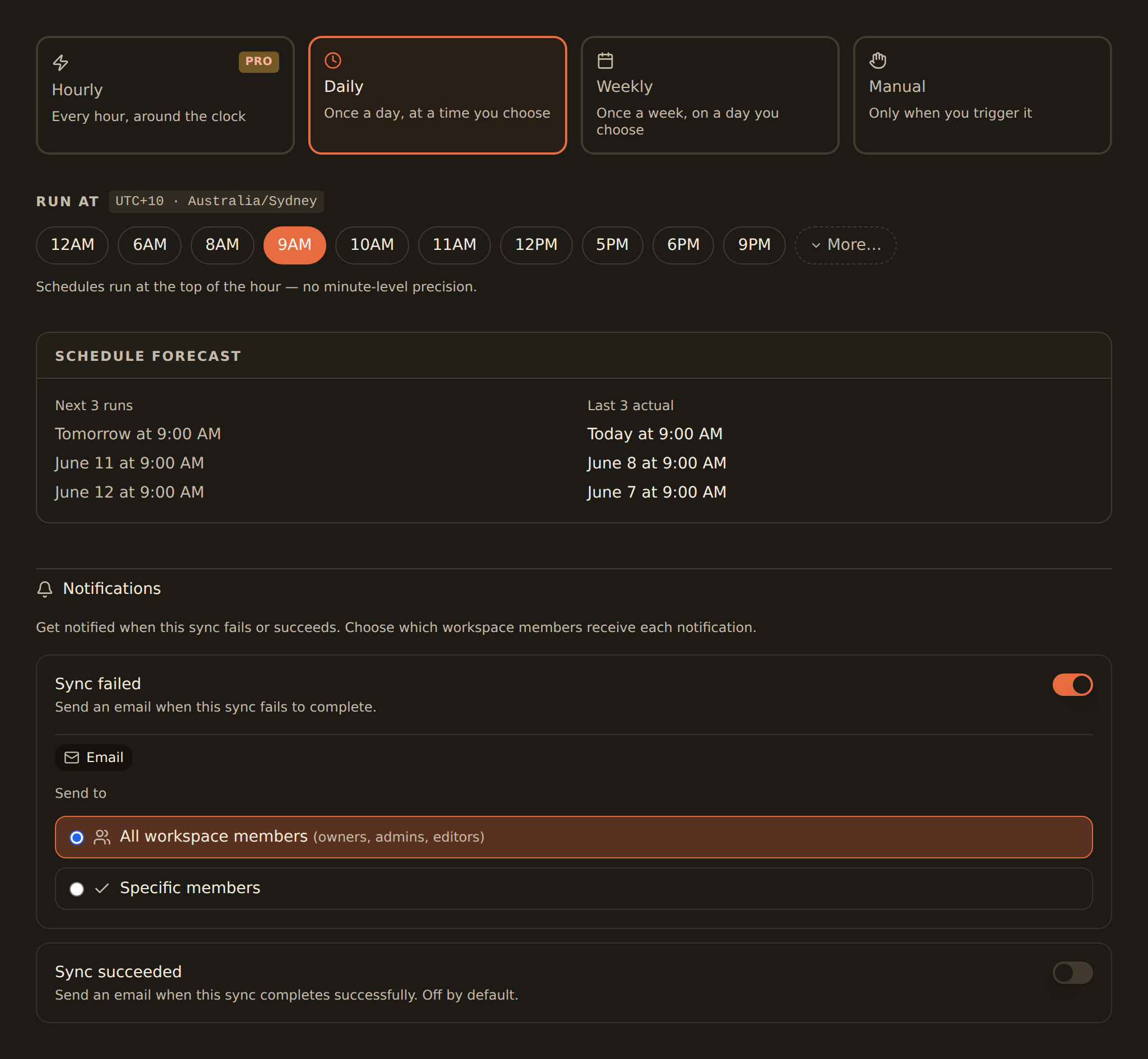Select the Manual schedule card
Viewport: 1148px width, 1059px height.
tap(982, 95)
